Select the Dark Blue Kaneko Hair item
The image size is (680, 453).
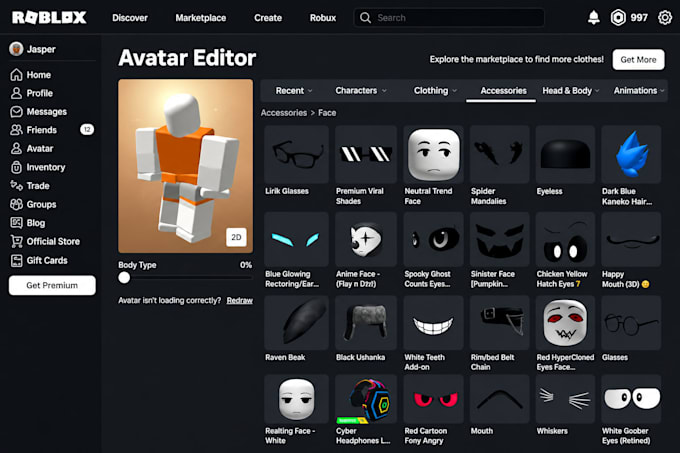click(x=631, y=154)
